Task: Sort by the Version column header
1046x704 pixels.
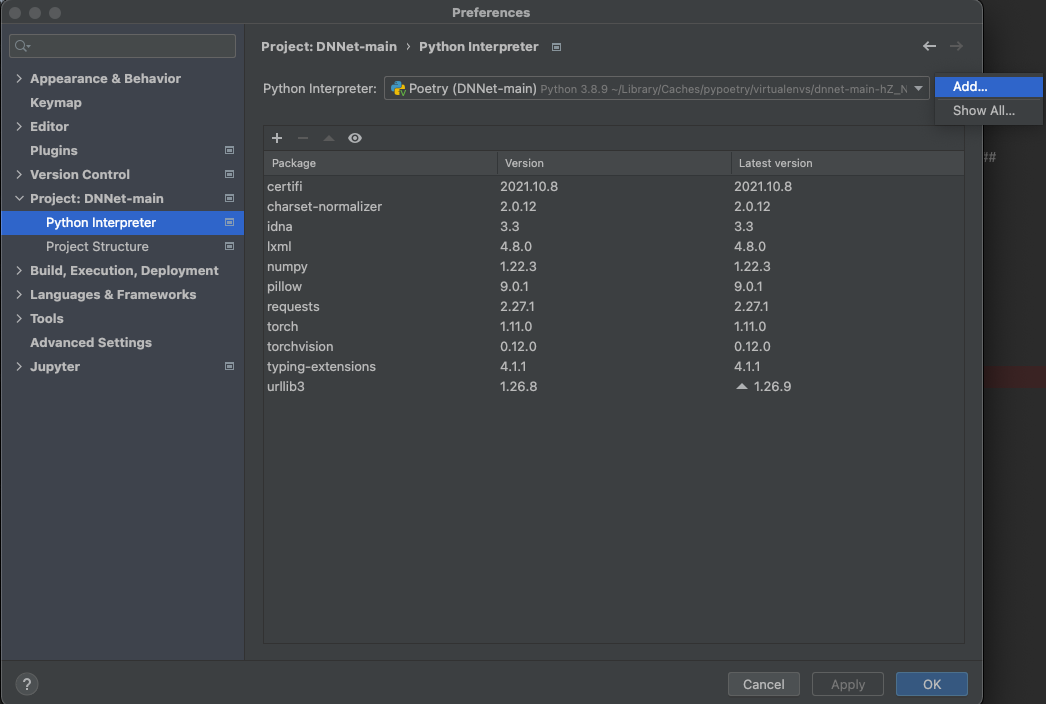Action: 614,163
